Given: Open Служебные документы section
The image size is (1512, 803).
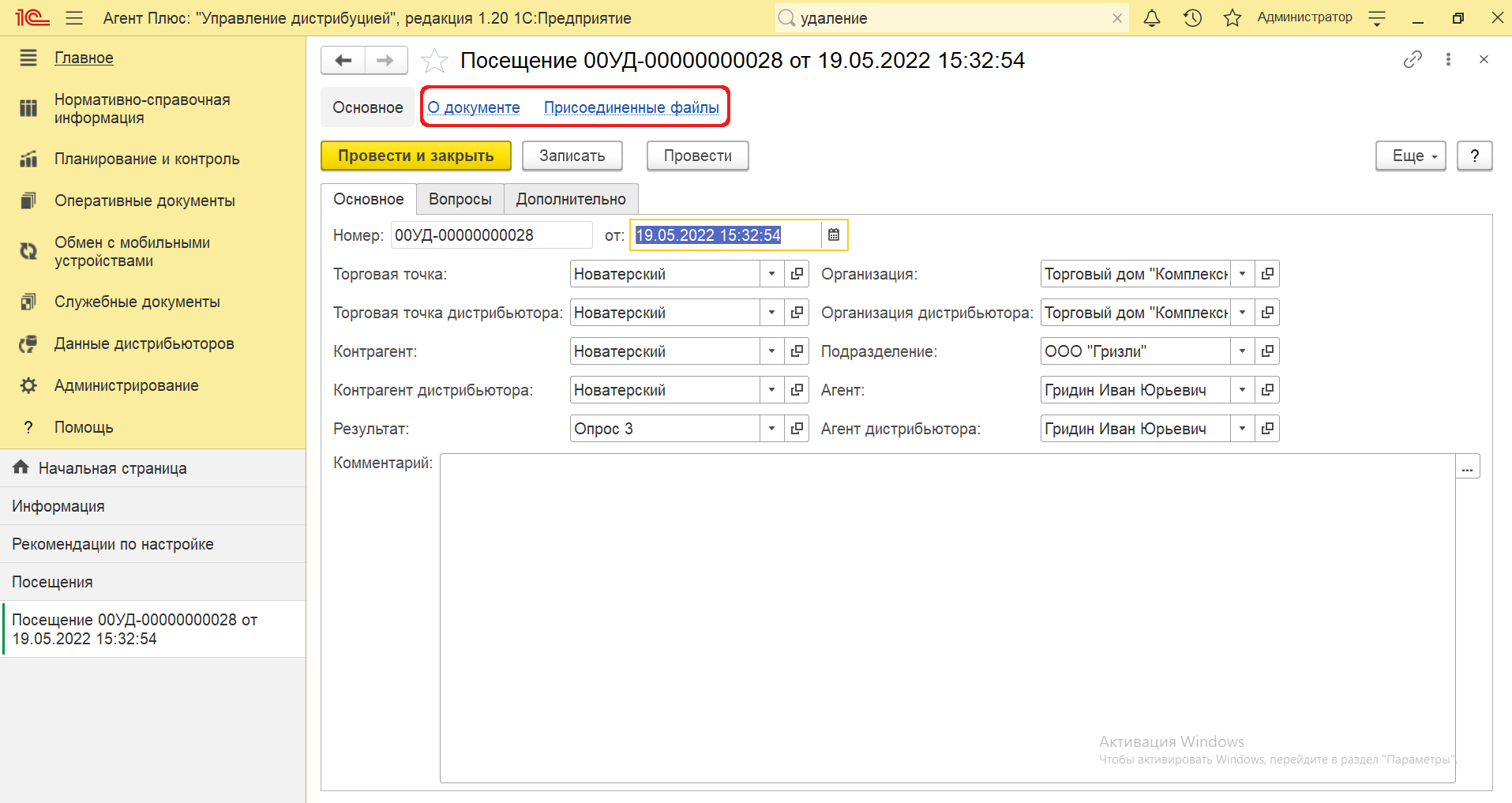Looking at the screenshot, I should pos(137,302).
